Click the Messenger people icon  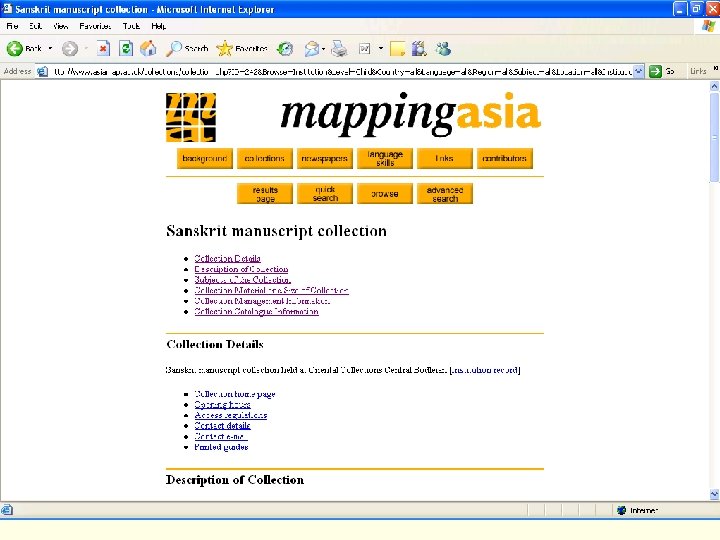tap(443, 48)
